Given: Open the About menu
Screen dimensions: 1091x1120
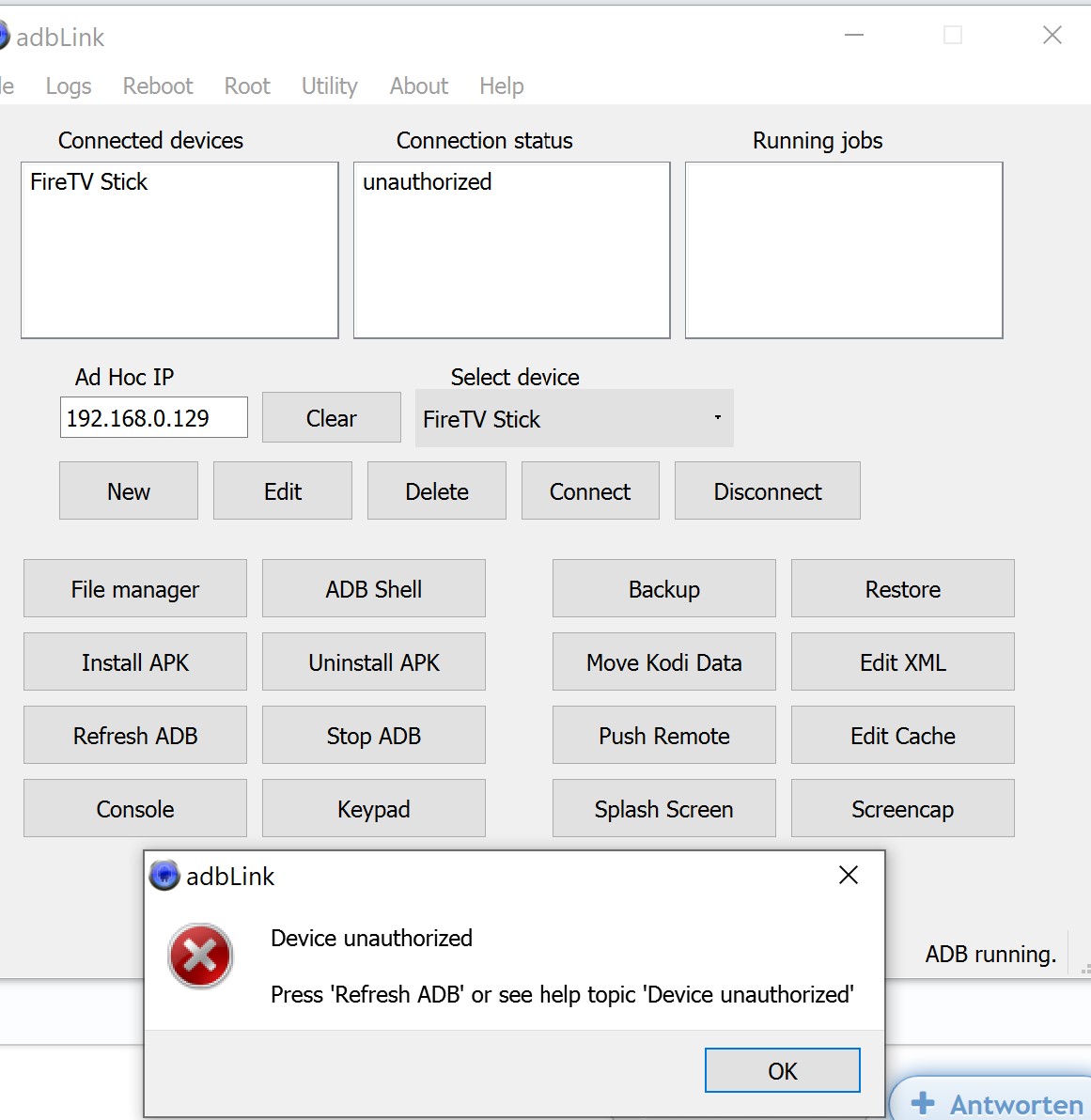Looking at the screenshot, I should (x=419, y=86).
